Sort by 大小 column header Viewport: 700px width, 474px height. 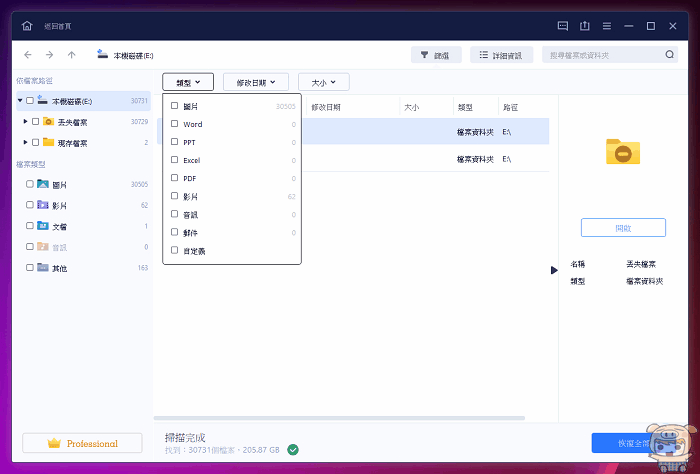pos(411,107)
